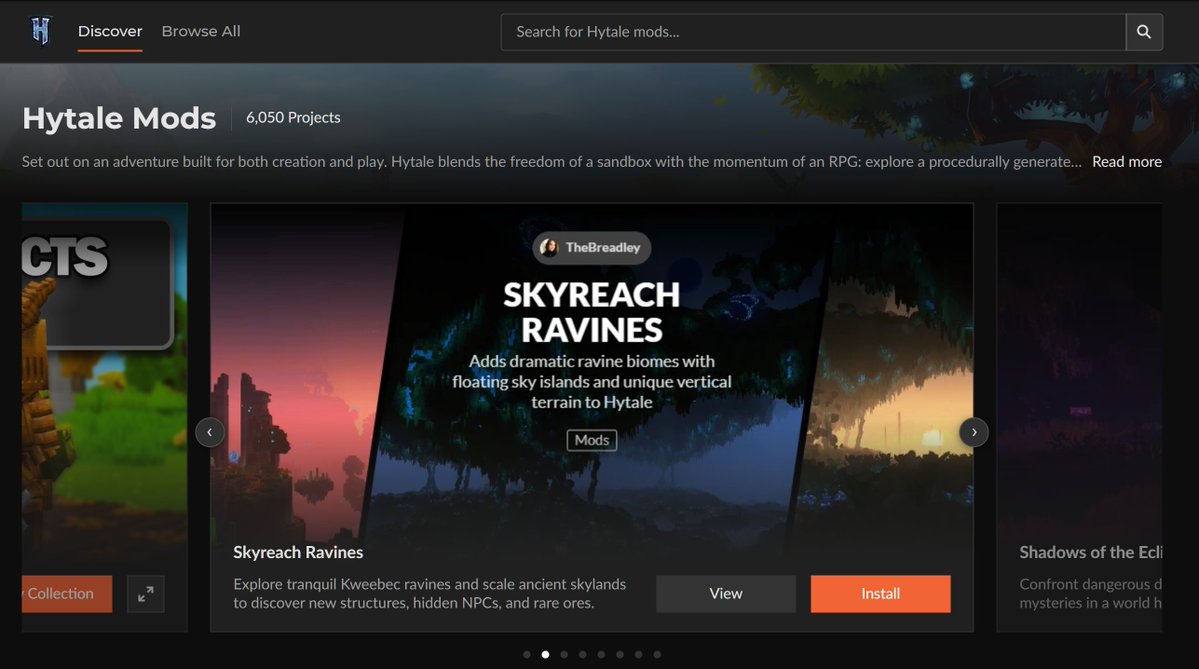
Task: Select second carousel pagination dot
Action: coord(545,654)
